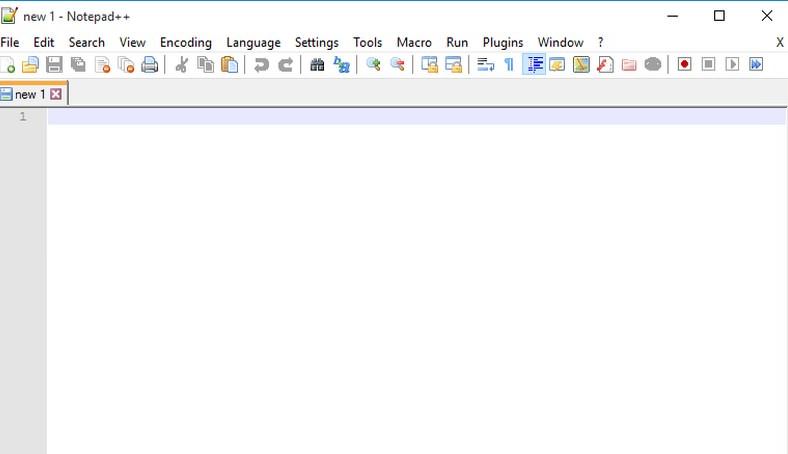
Task: Play back the recorded macro icon
Action: tap(732, 64)
